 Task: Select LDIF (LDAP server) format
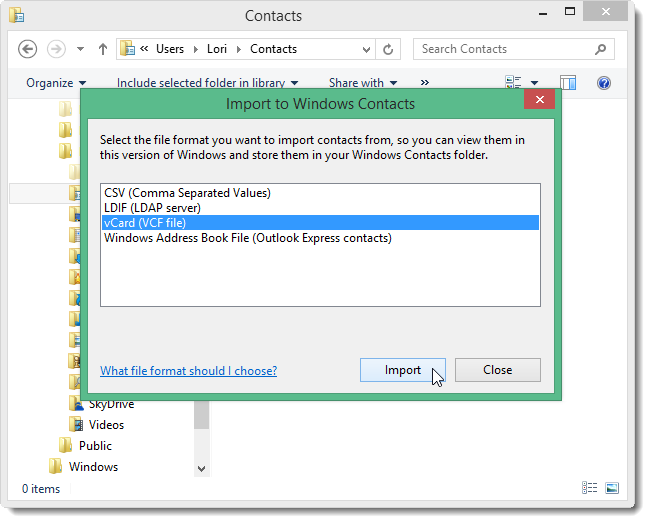click(x=320, y=208)
